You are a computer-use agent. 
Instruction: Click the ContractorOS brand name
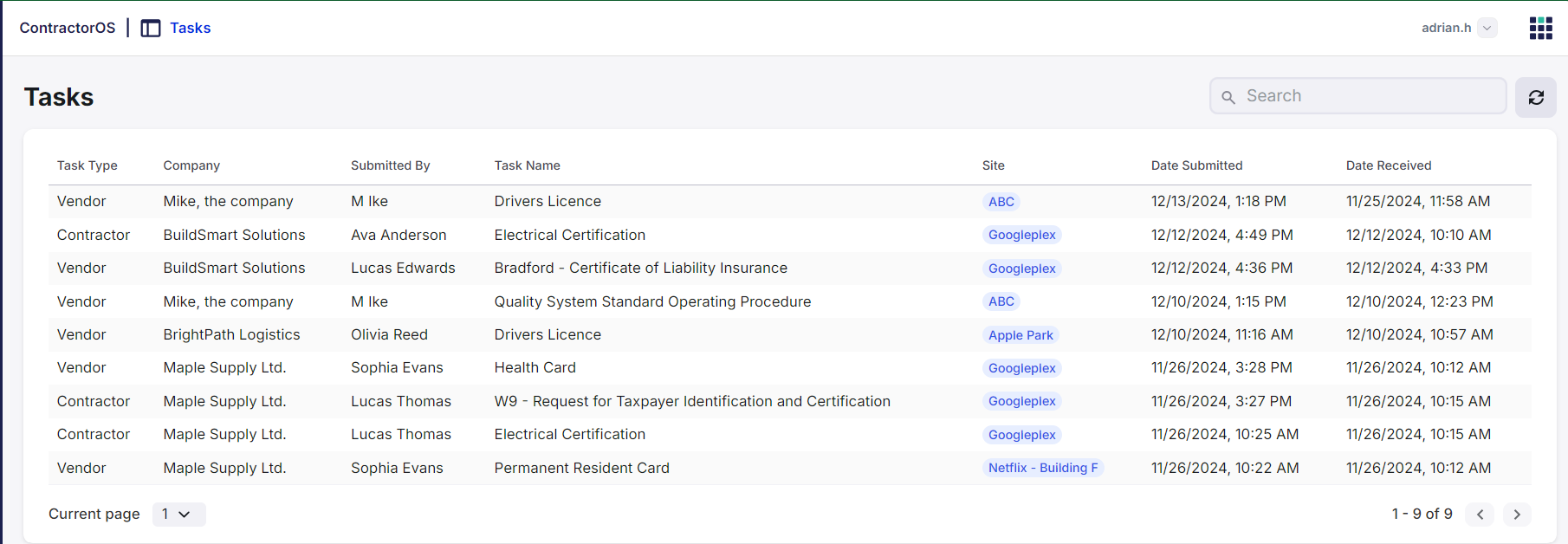[x=68, y=28]
